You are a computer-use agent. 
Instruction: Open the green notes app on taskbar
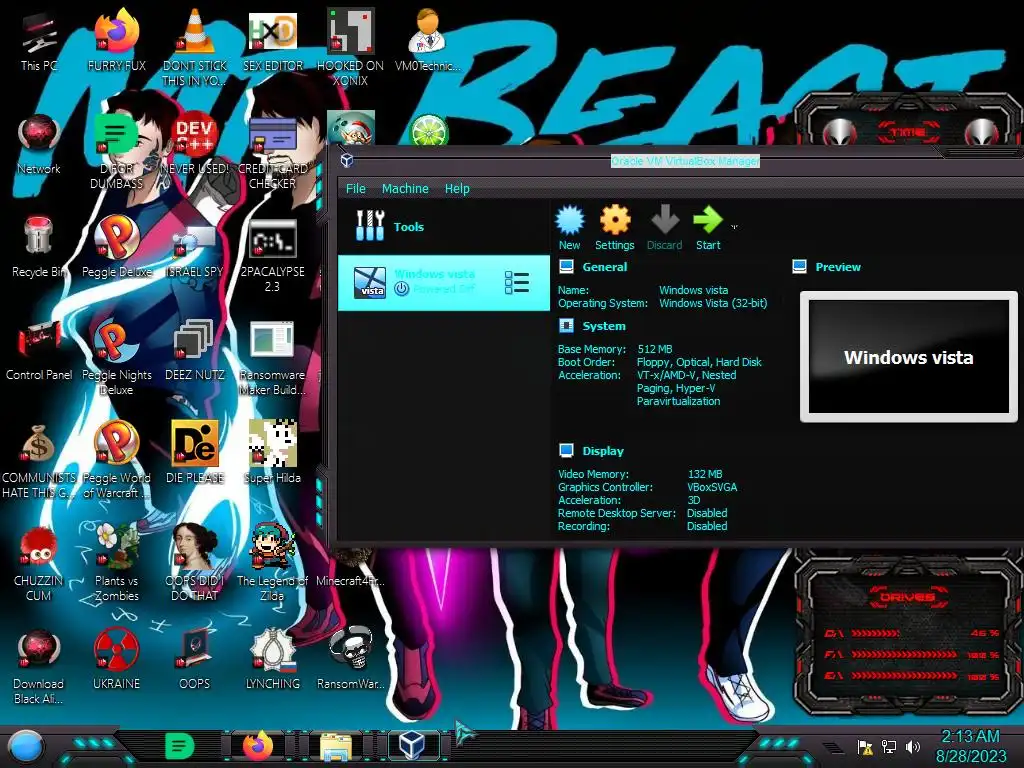pos(180,746)
